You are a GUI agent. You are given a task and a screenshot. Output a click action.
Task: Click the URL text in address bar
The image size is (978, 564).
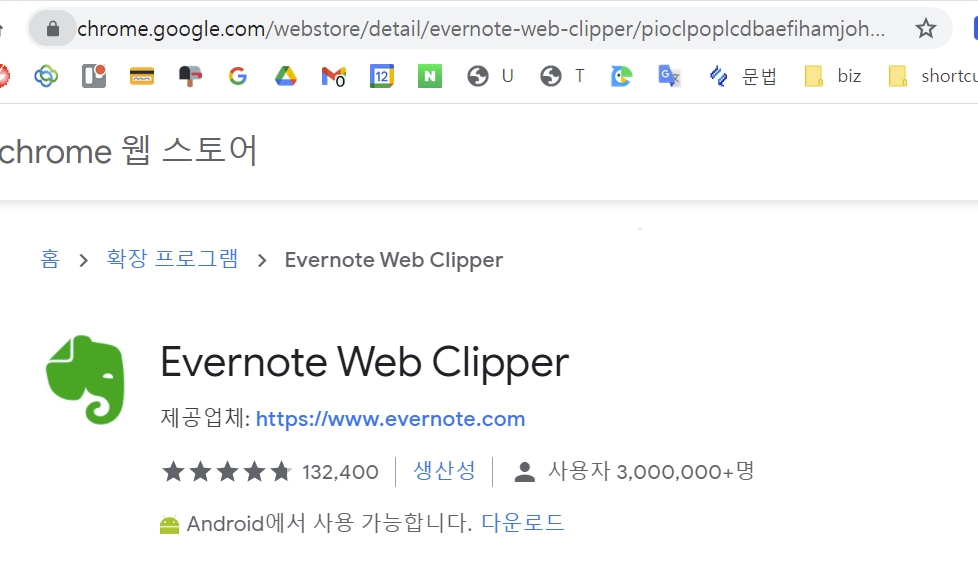[481, 29]
